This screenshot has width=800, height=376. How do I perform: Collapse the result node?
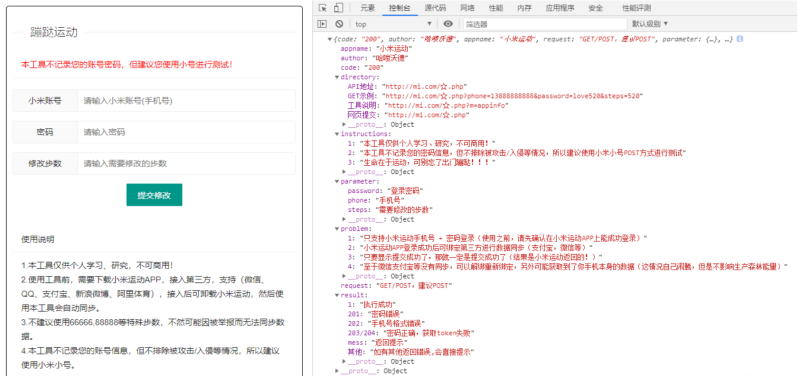pos(337,295)
